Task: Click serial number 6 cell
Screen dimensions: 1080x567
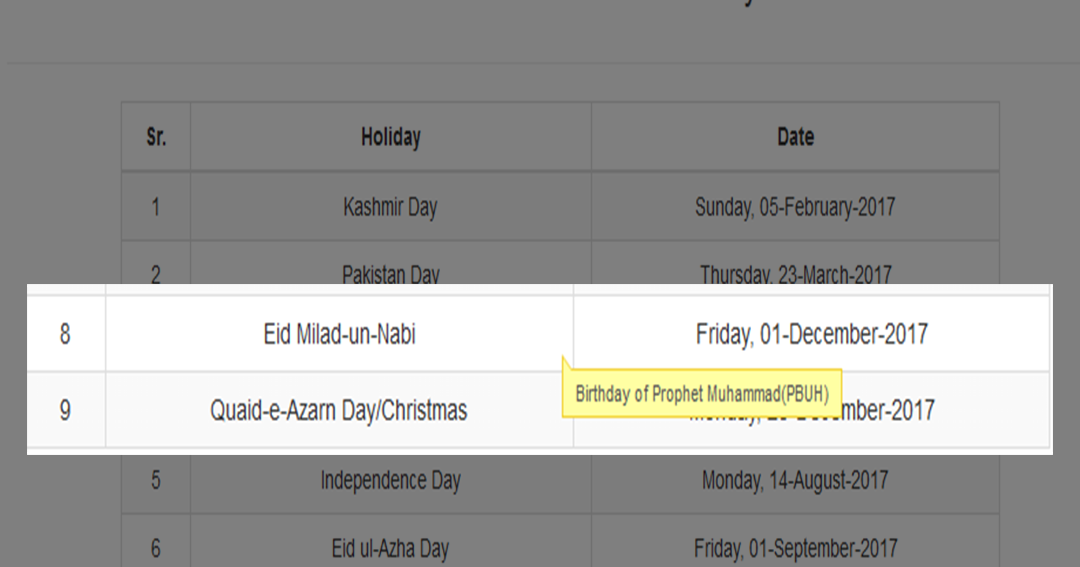Action: (x=156, y=548)
